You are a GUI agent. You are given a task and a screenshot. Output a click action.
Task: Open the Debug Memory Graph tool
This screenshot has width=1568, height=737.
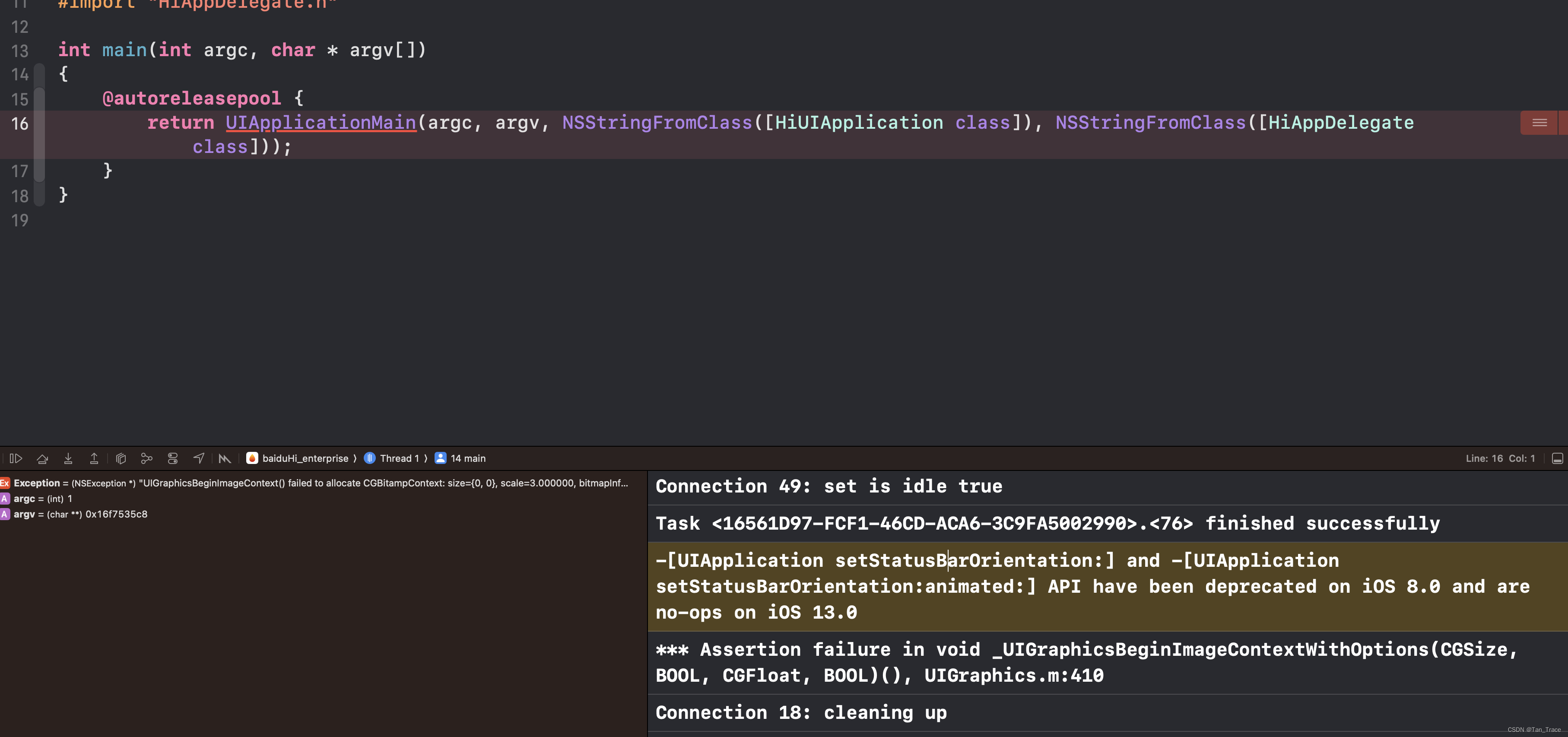tap(147, 458)
